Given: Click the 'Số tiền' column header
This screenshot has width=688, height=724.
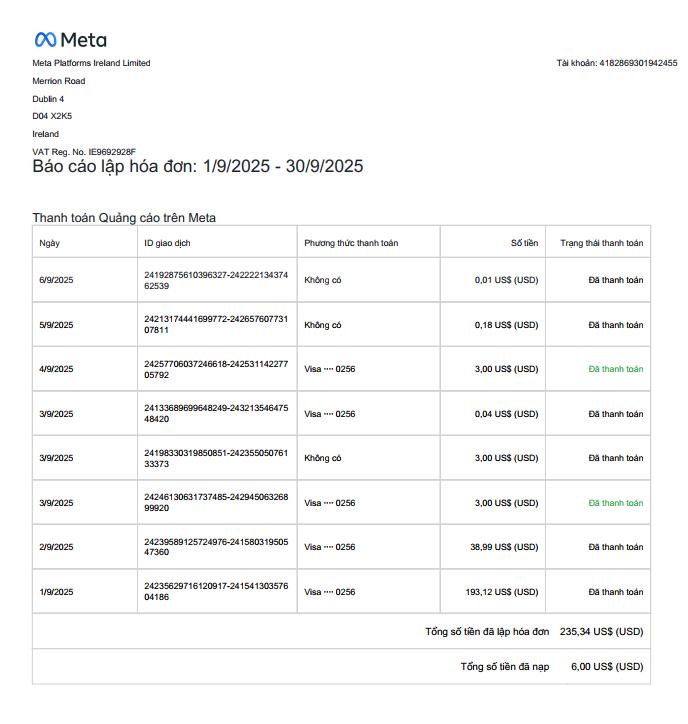Looking at the screenshot, I should [x=524, y=243].
